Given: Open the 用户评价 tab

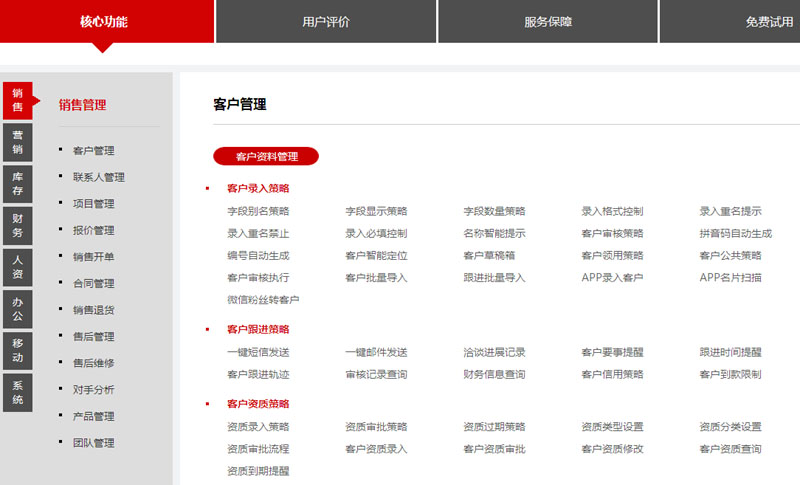Looking at the screenshot, I should point(326,22).
